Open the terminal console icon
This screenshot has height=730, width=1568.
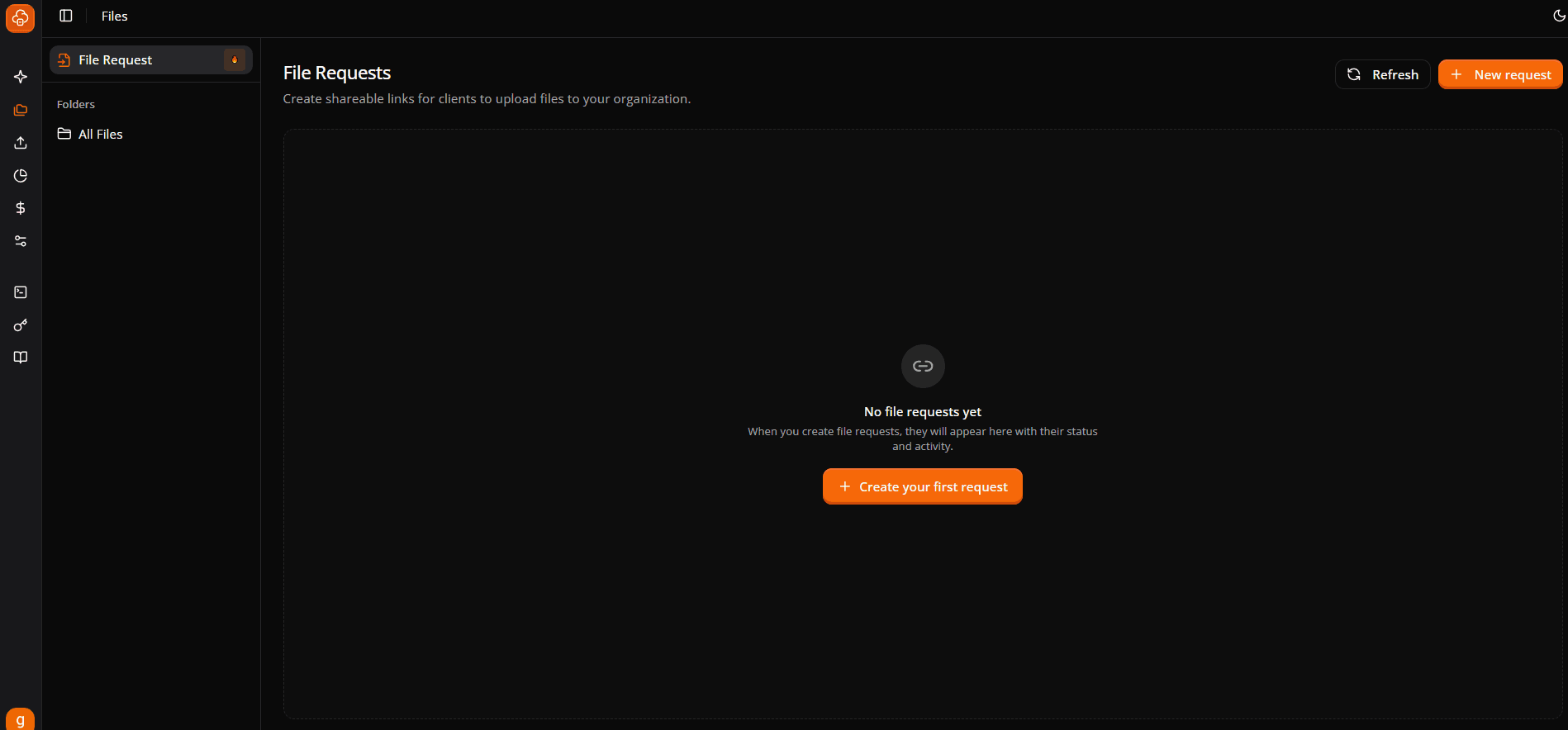pos(21,292)
